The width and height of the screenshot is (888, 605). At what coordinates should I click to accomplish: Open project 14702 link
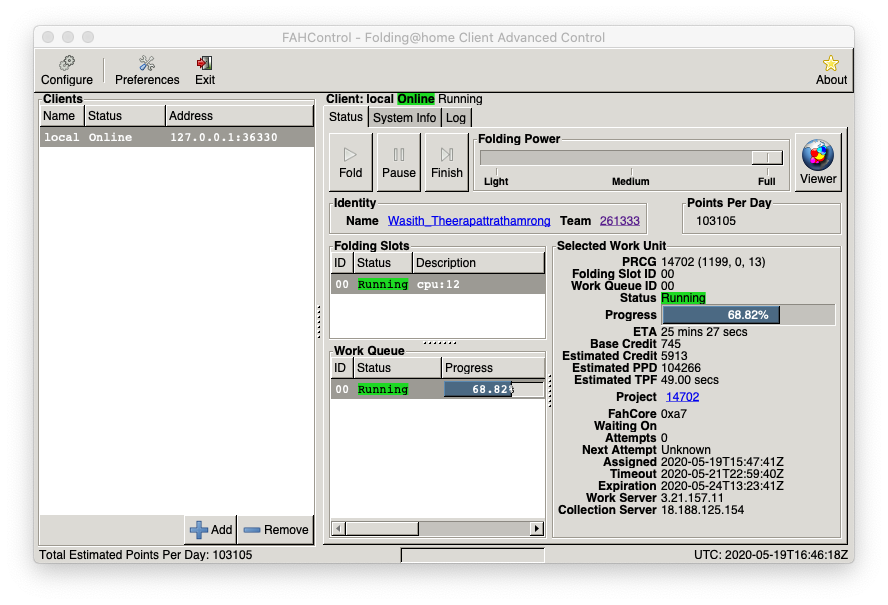[683, 397]
